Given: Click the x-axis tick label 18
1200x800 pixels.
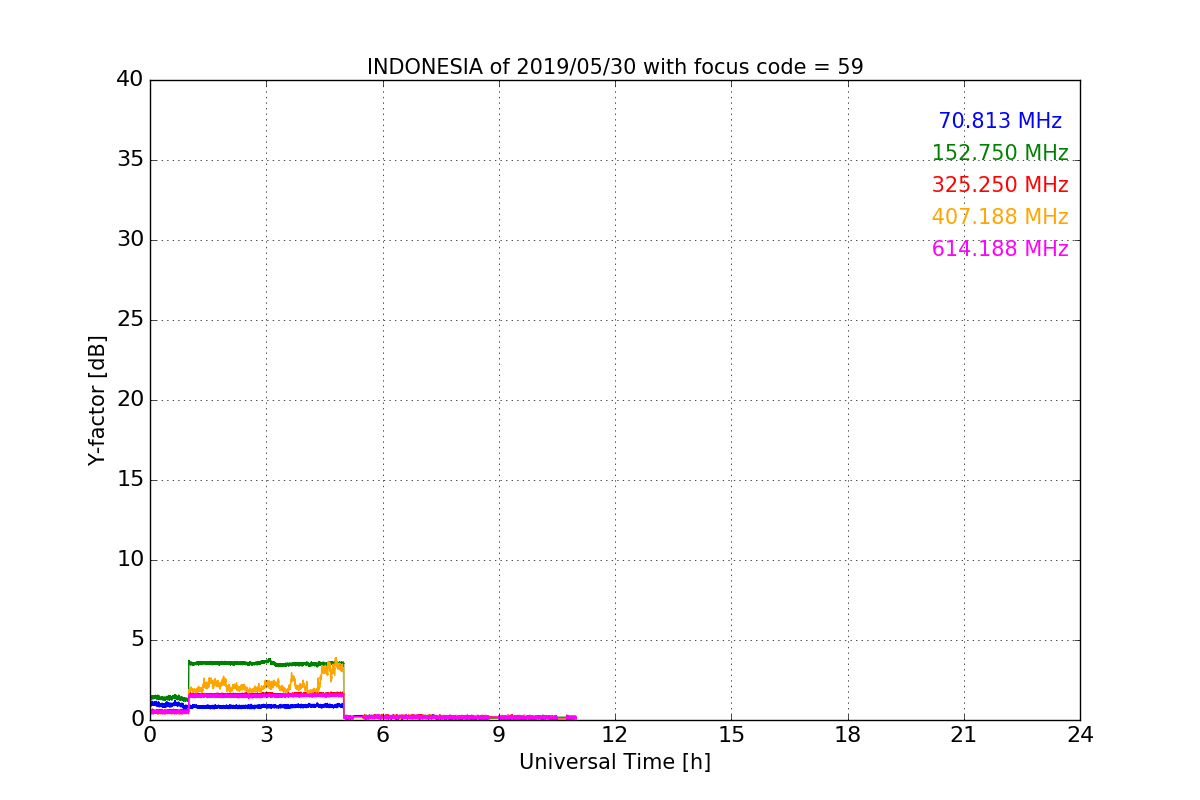Looking at the screenshot, I should click(x=848, y=735).
